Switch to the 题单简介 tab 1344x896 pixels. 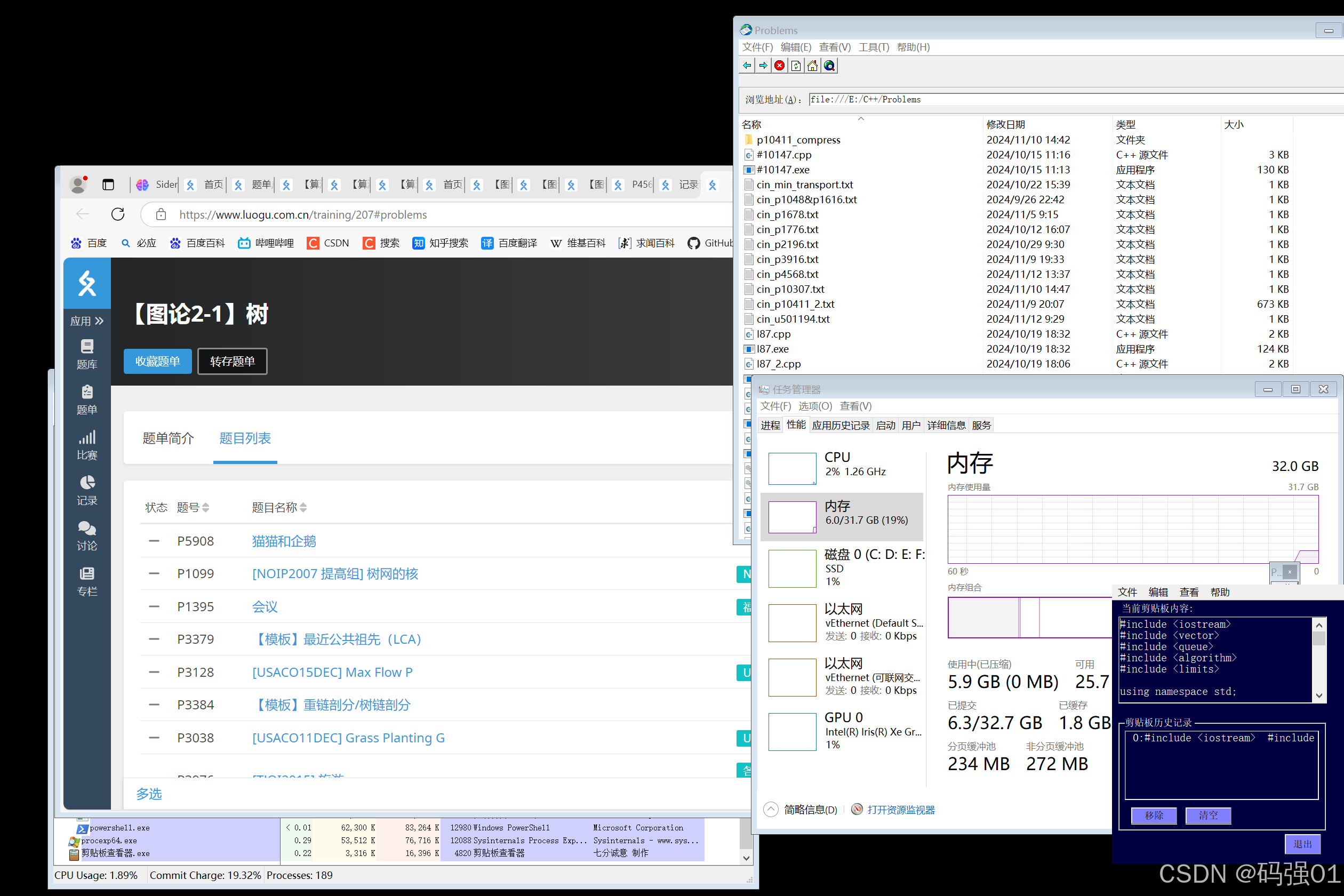(x=168, y=439)
